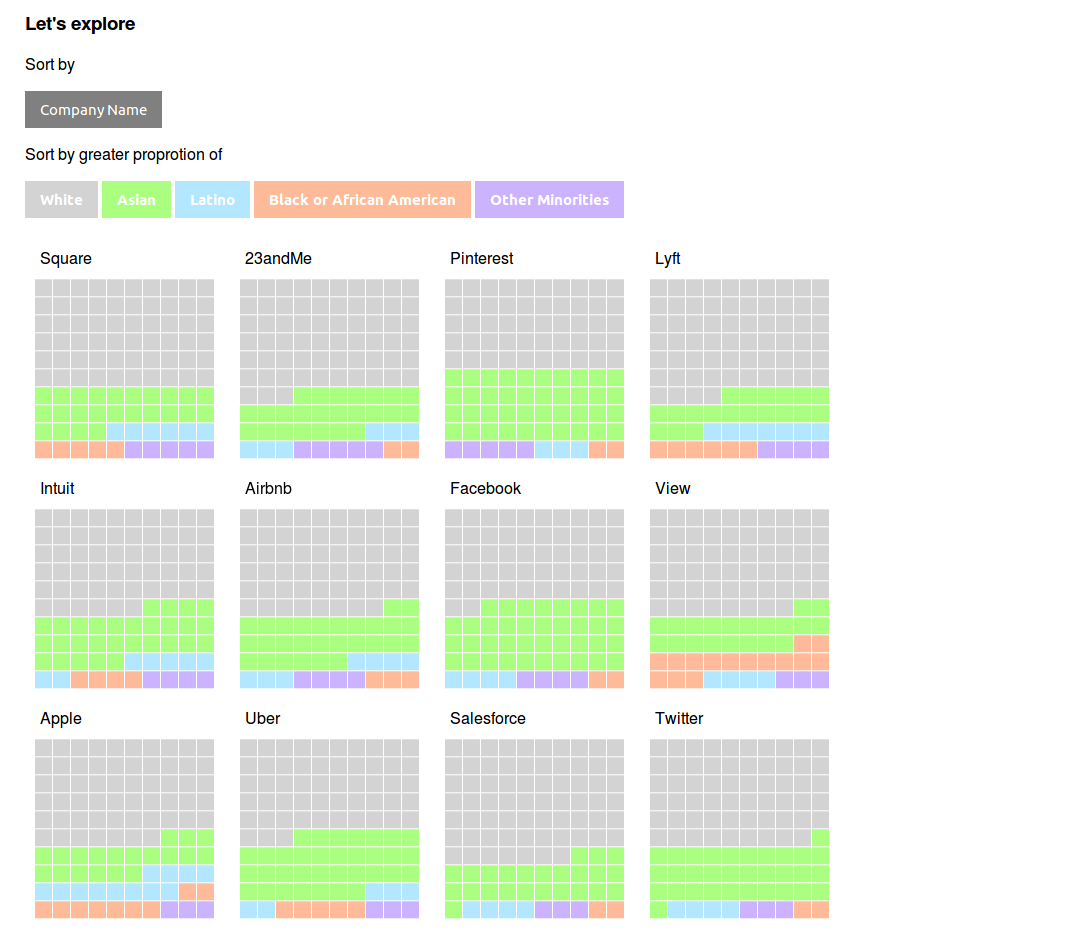Select the 23andMe company label
The height and width of the screenshot is (931, 1076).
tap(278, 259)
